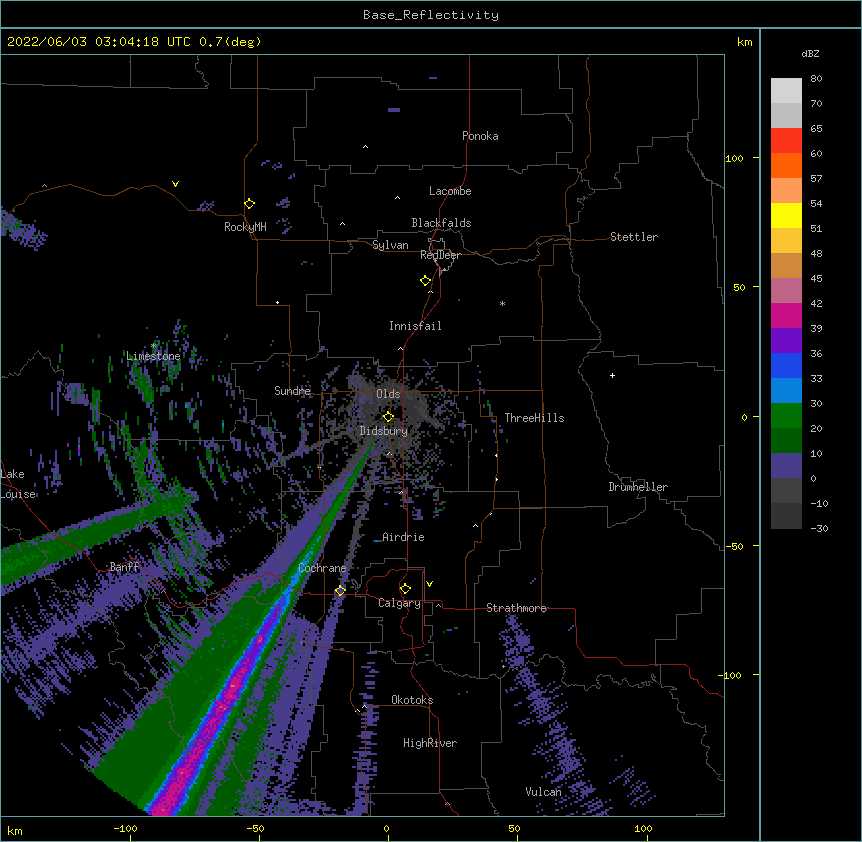Image resolution: width=862 pixels, height=842 pixels.
Task: Click the Limestone label
Action: coord(153,356)
